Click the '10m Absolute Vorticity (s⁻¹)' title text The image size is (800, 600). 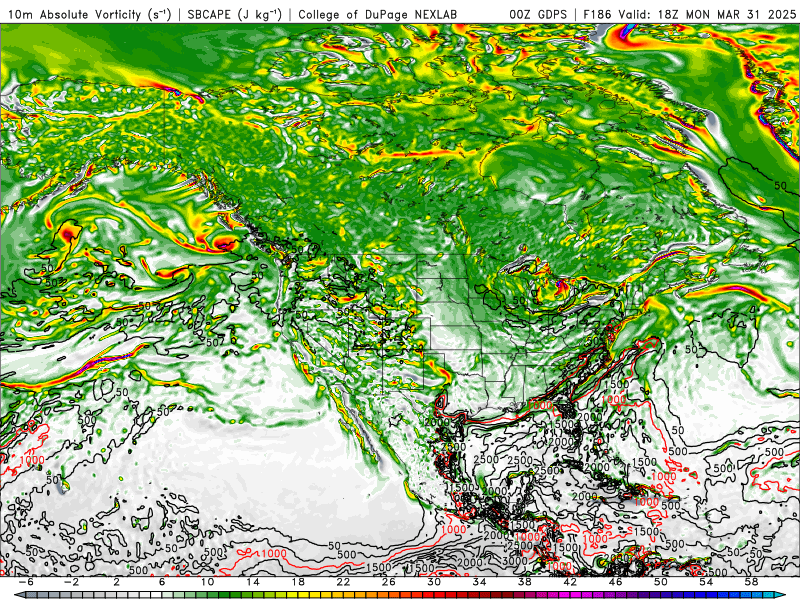click(89, 14)
